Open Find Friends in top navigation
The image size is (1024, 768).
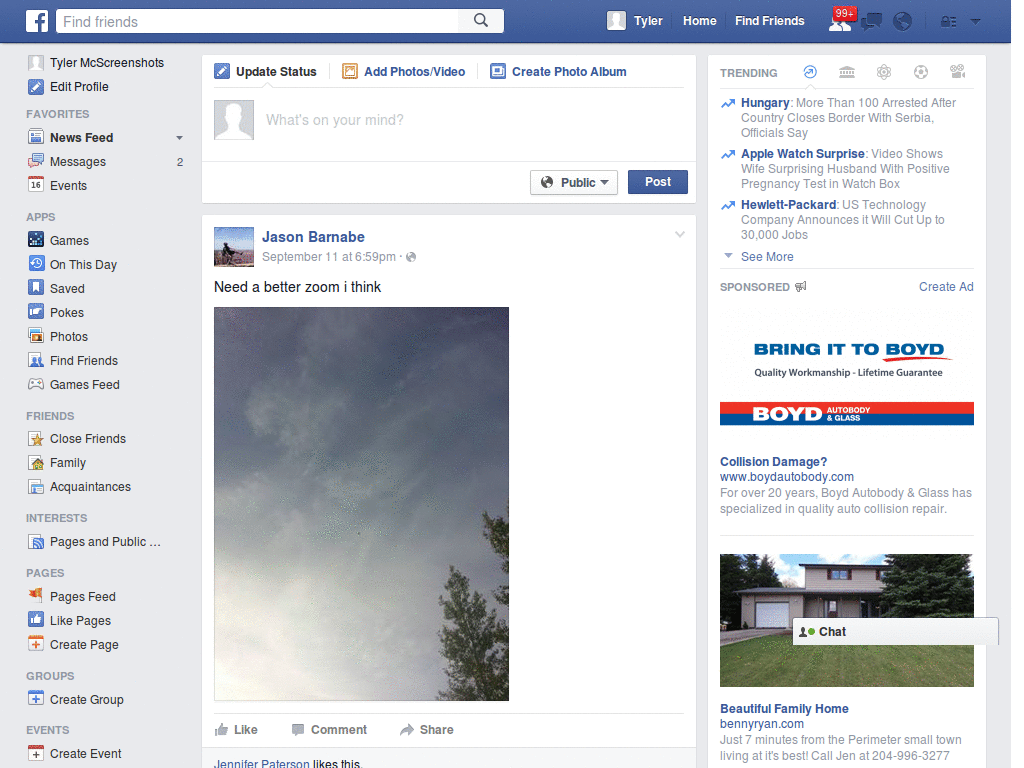(769, 21)
